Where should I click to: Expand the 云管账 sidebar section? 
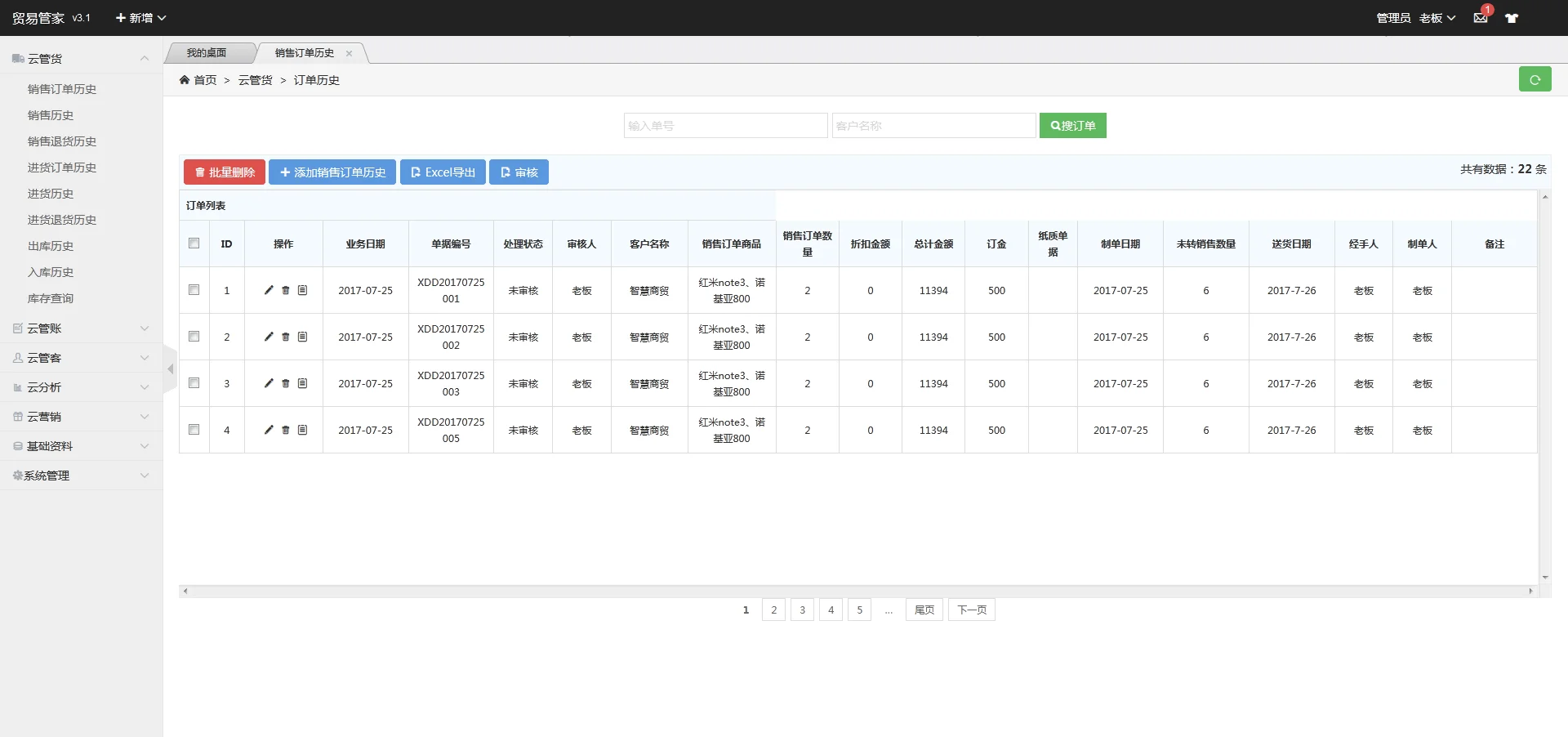(x=81, y=328)
